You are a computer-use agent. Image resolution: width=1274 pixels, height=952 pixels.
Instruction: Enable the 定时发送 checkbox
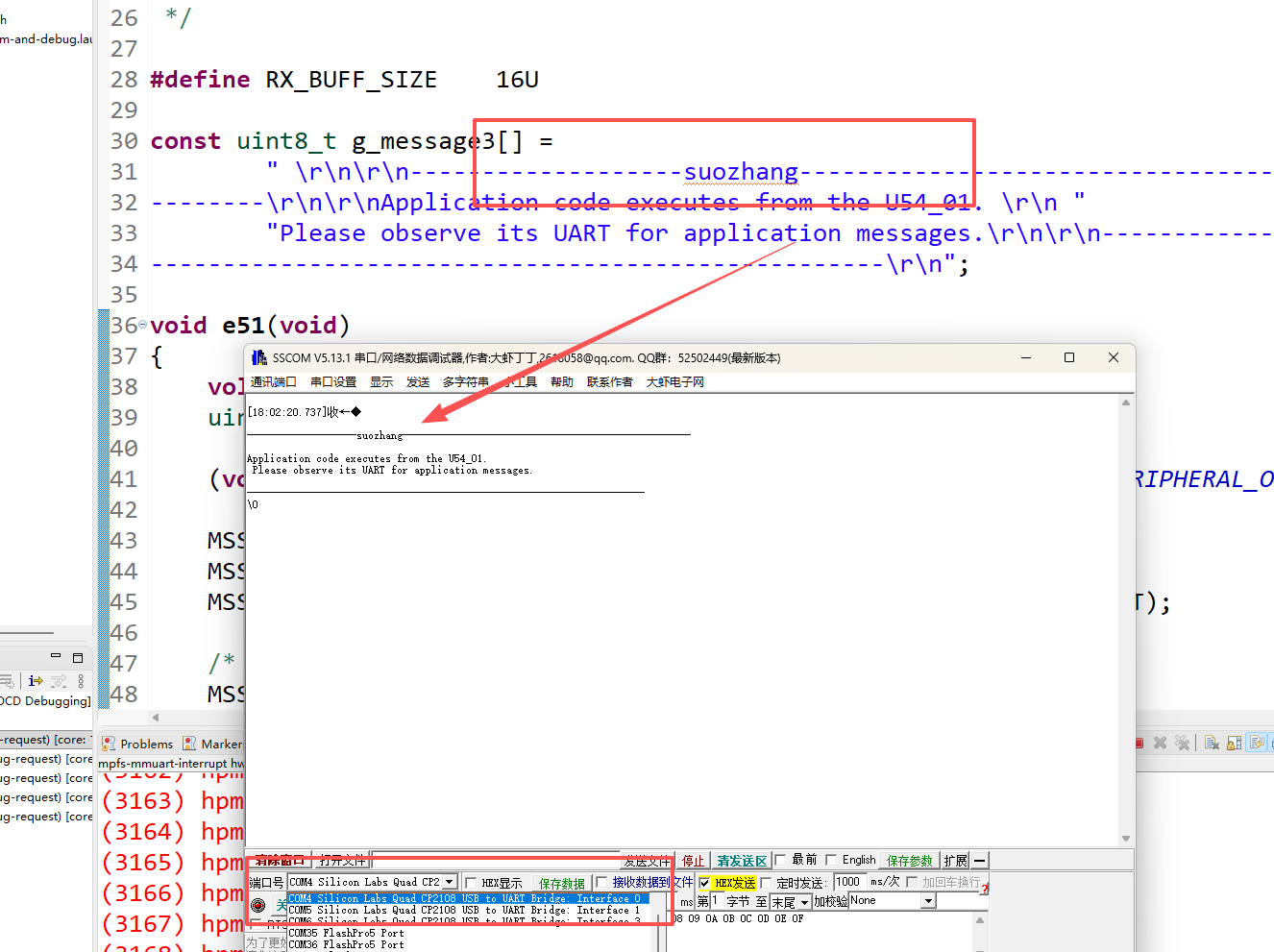click(x=767, y=883)
